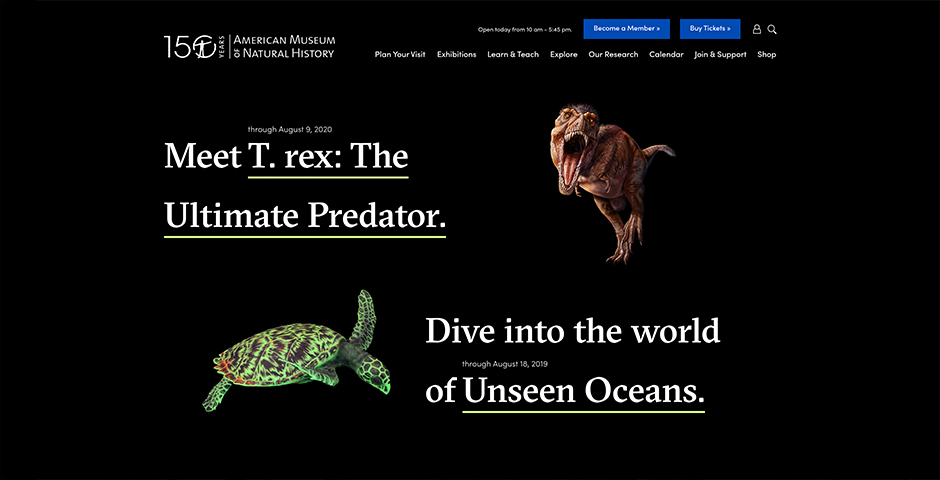Viewport: 940px width, 480px height.
Task: Open Learn & Teach menu
Action: [x=513, y=55]
